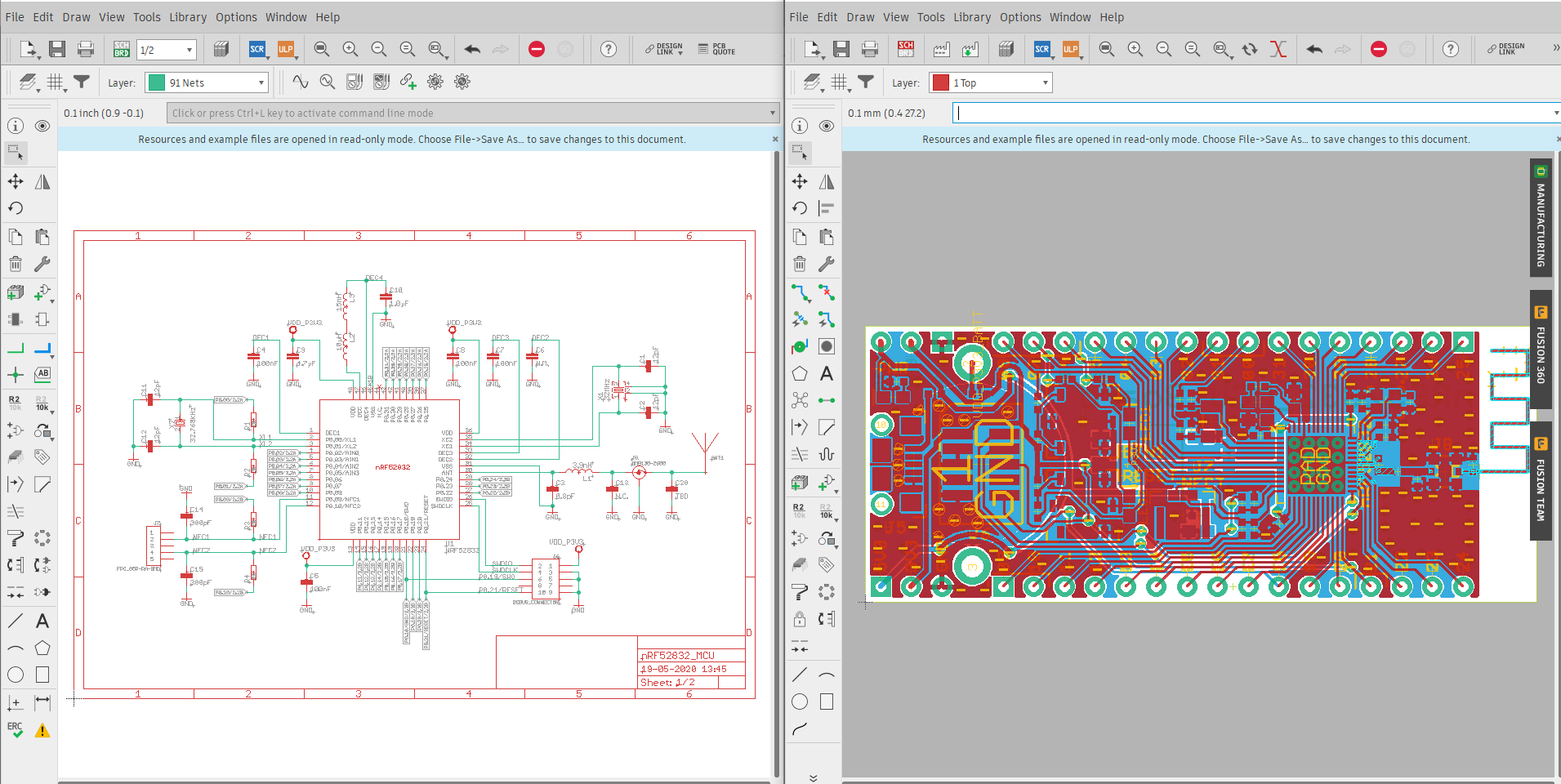
Task: Click the Ratsnest X icon in board toolbar
Action: [x=1278, y=50]
